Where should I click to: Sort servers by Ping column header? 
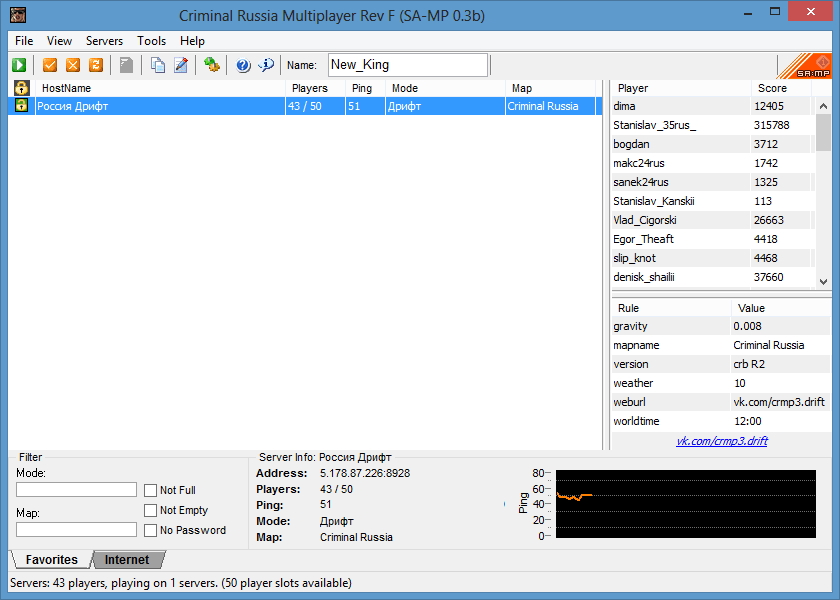tap(365, 88)
